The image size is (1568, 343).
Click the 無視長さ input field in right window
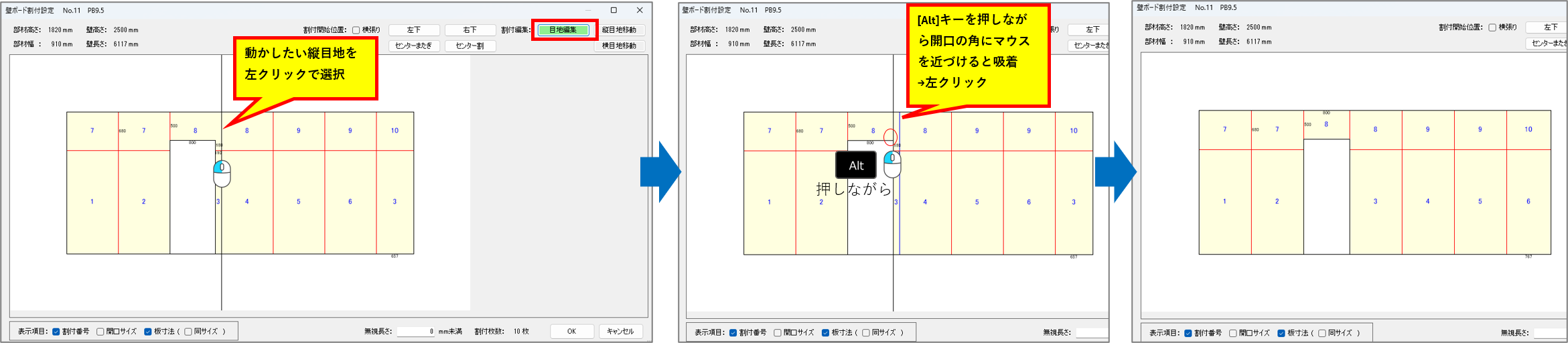click(1550, 333)
